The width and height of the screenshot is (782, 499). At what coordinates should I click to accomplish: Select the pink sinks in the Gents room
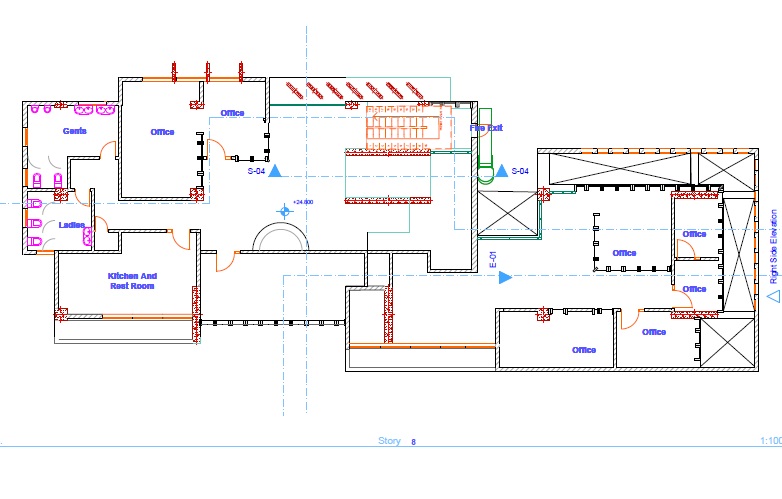(76, 109)
